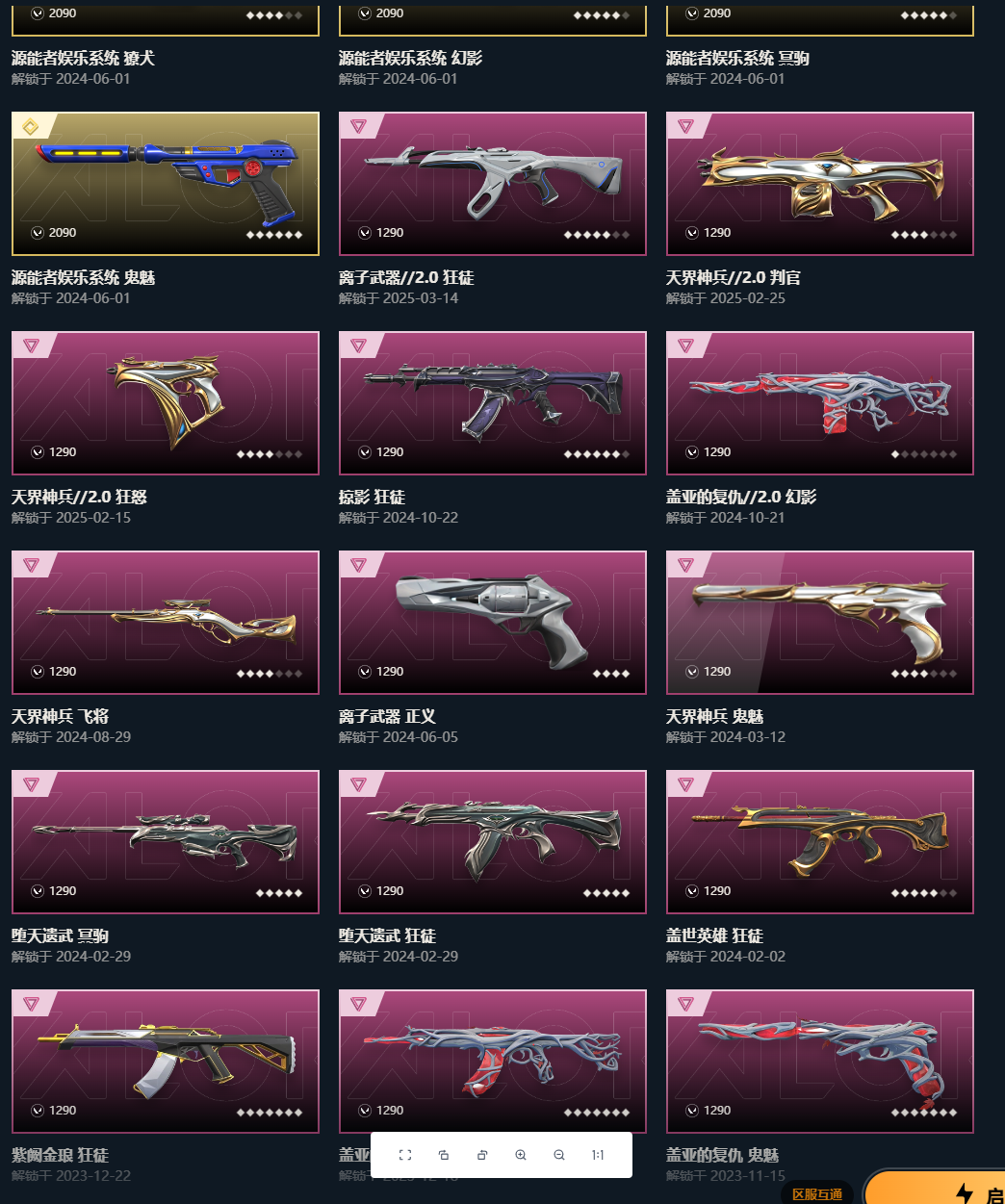
Task: Click pink tier badge on 离子武器//2.0 狂徒 card
Action: 358,126
